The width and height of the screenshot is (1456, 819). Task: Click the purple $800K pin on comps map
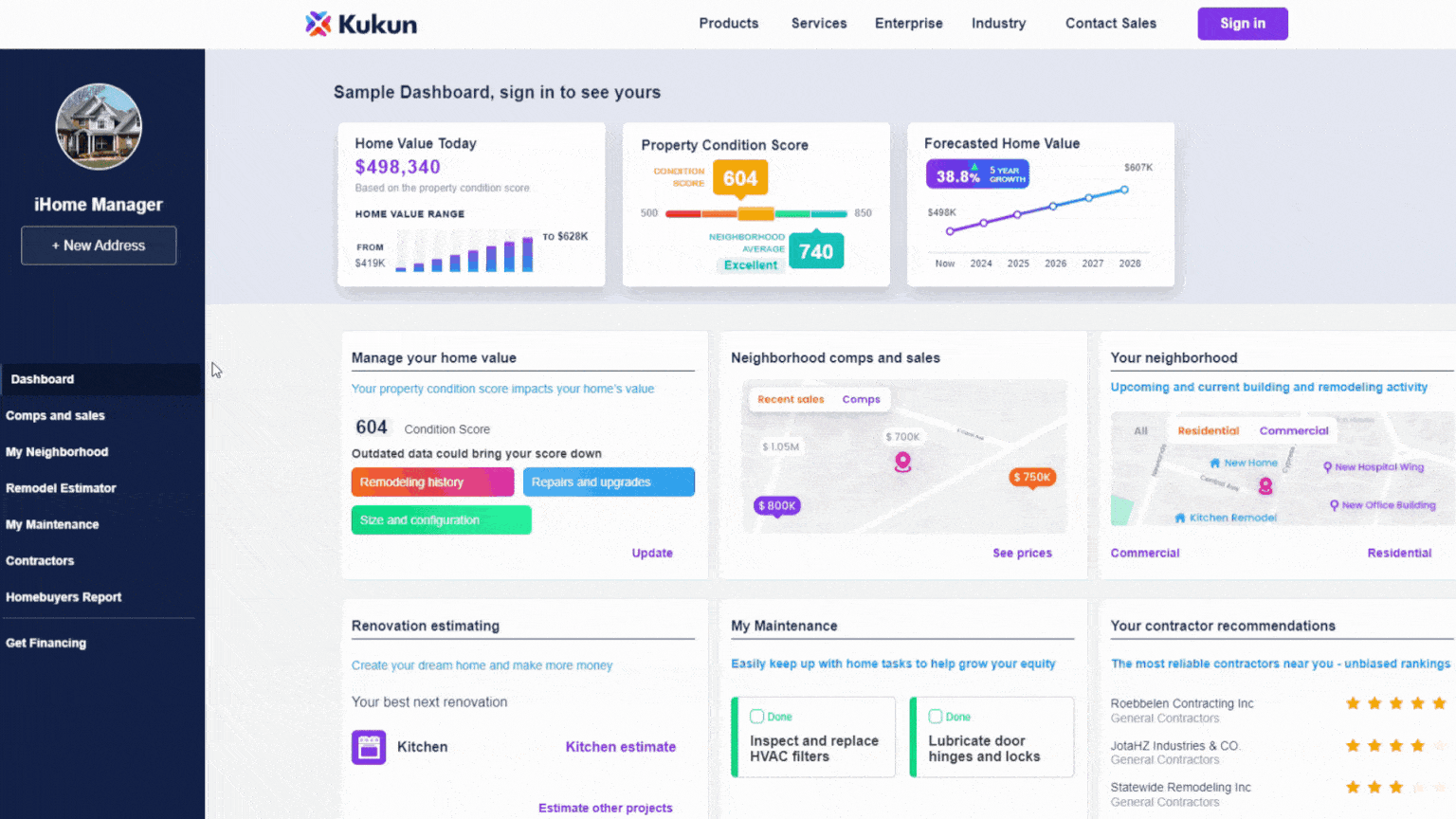pos(777,506)
